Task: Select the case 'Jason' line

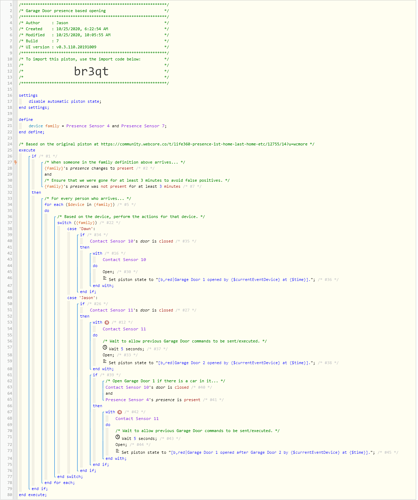Action: point(82,298)
